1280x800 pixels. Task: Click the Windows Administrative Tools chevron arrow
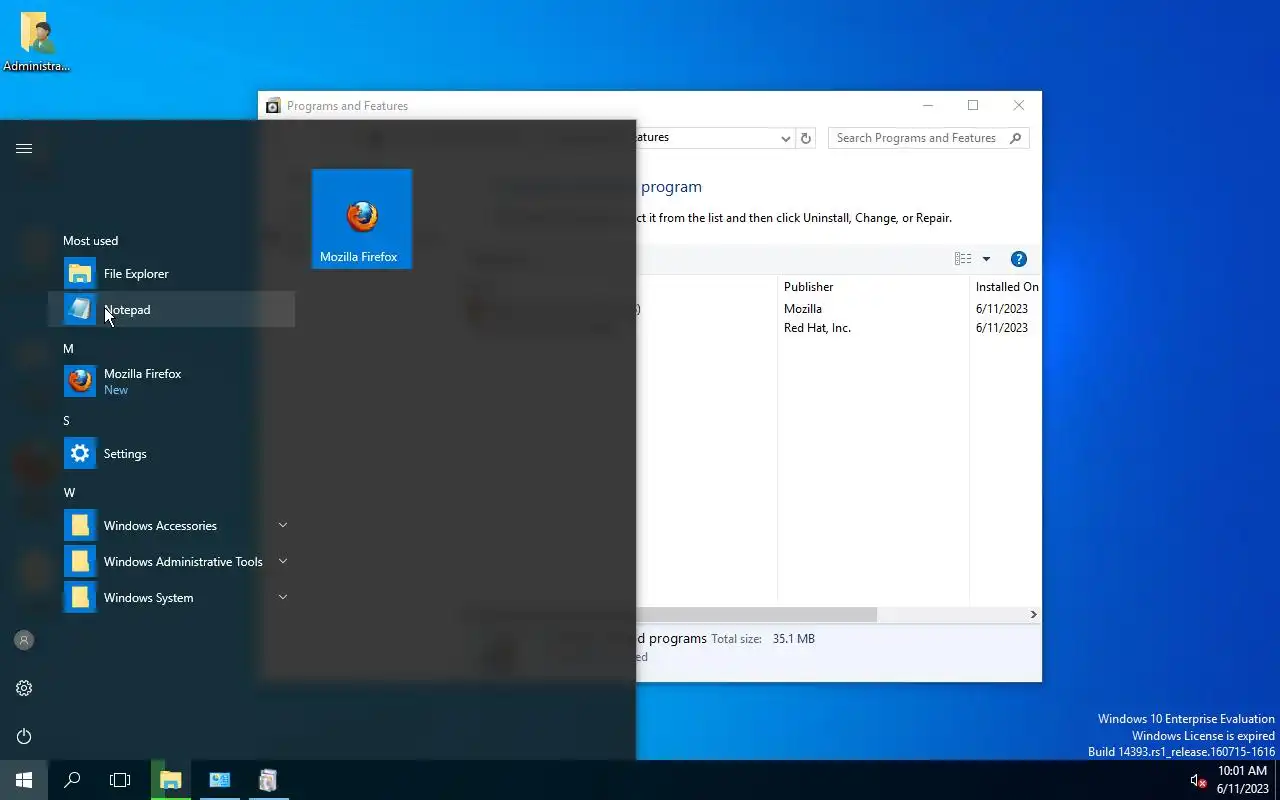(x=283, y=561)
